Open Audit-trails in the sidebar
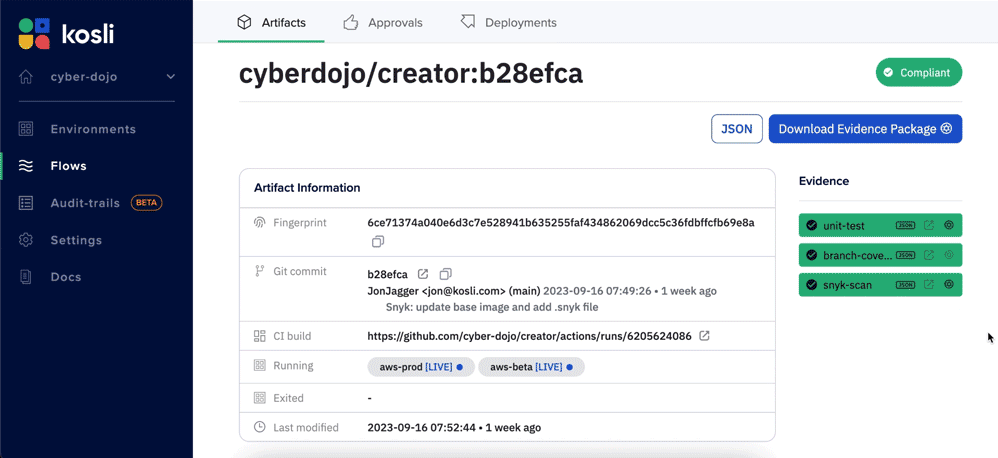Image resolution: width=998 pixels, height=458 pixels. (85, 204)
